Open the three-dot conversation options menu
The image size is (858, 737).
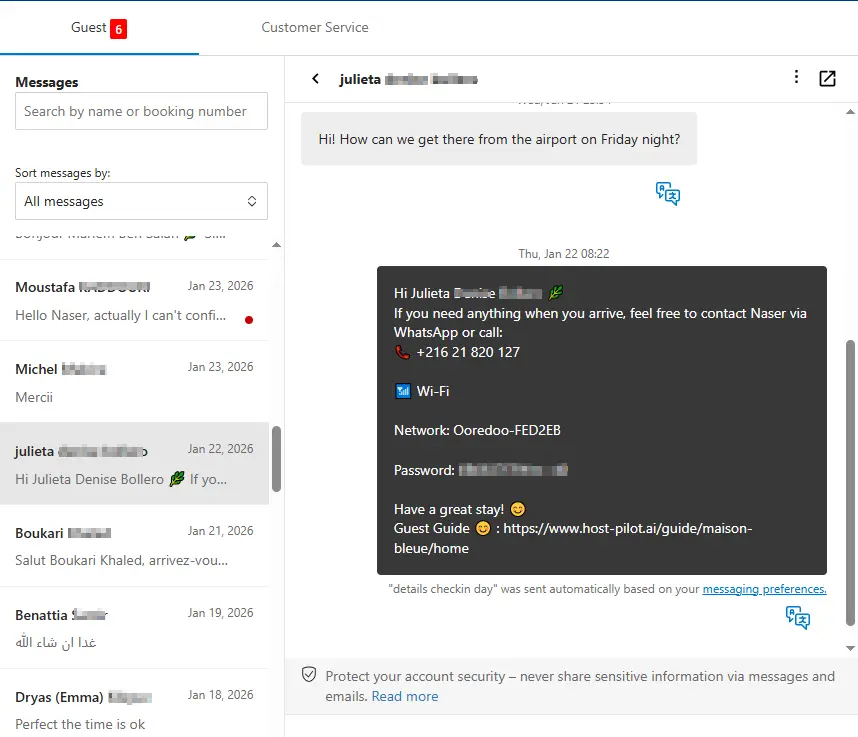(x=796, y=76)
